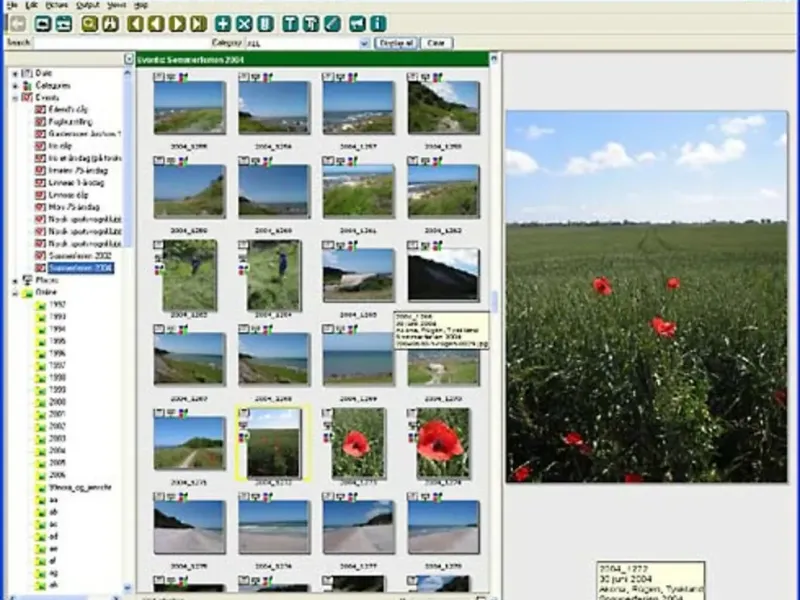Tick the checkbox above the steep hillside thumbnail 2004_1258
The height and width of the screenshot is (600, 800).
[x=412, y=77]
